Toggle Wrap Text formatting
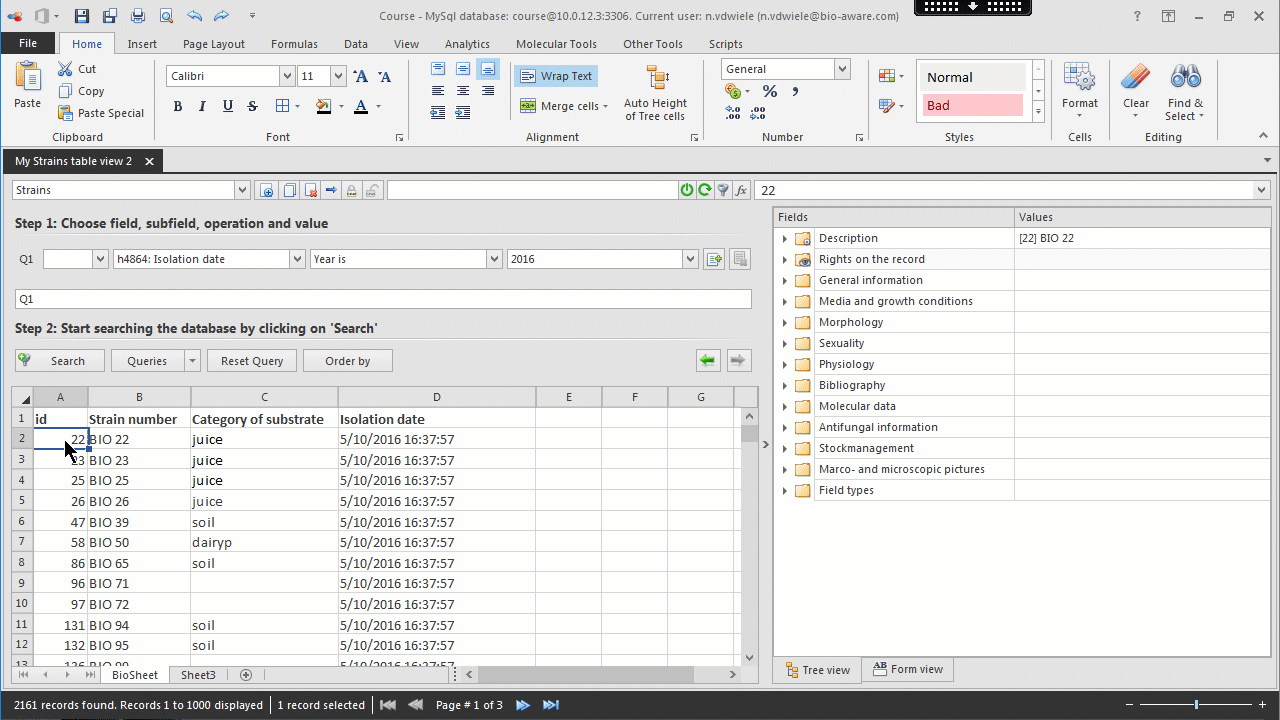Screen dimensions: 1280x720 click(x=557, y=76)
